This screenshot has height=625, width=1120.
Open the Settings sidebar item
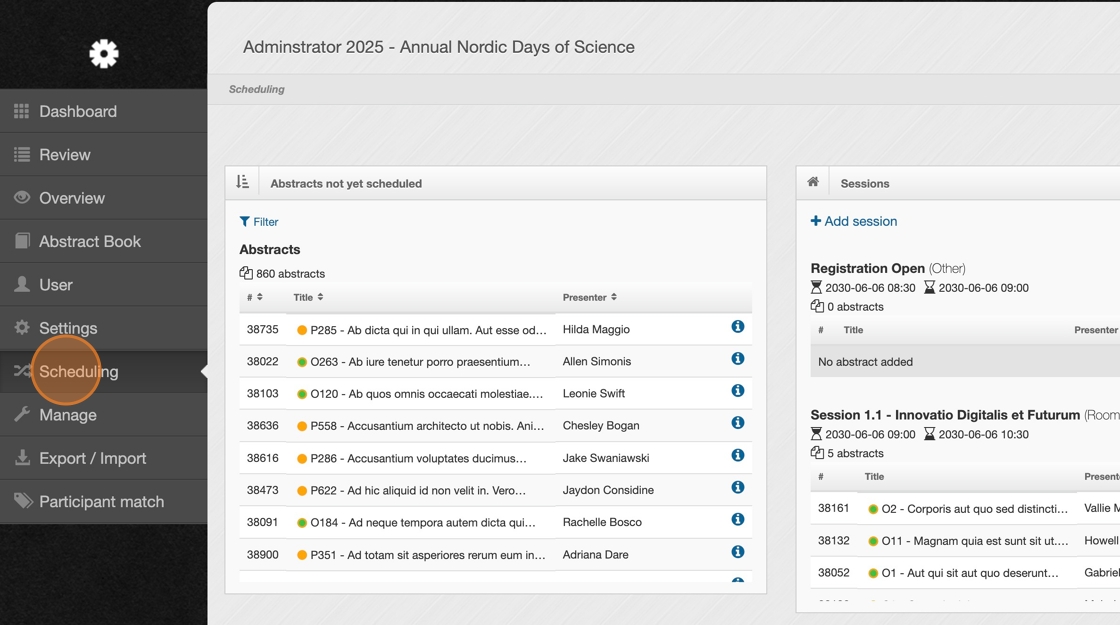tap(68, 328)
